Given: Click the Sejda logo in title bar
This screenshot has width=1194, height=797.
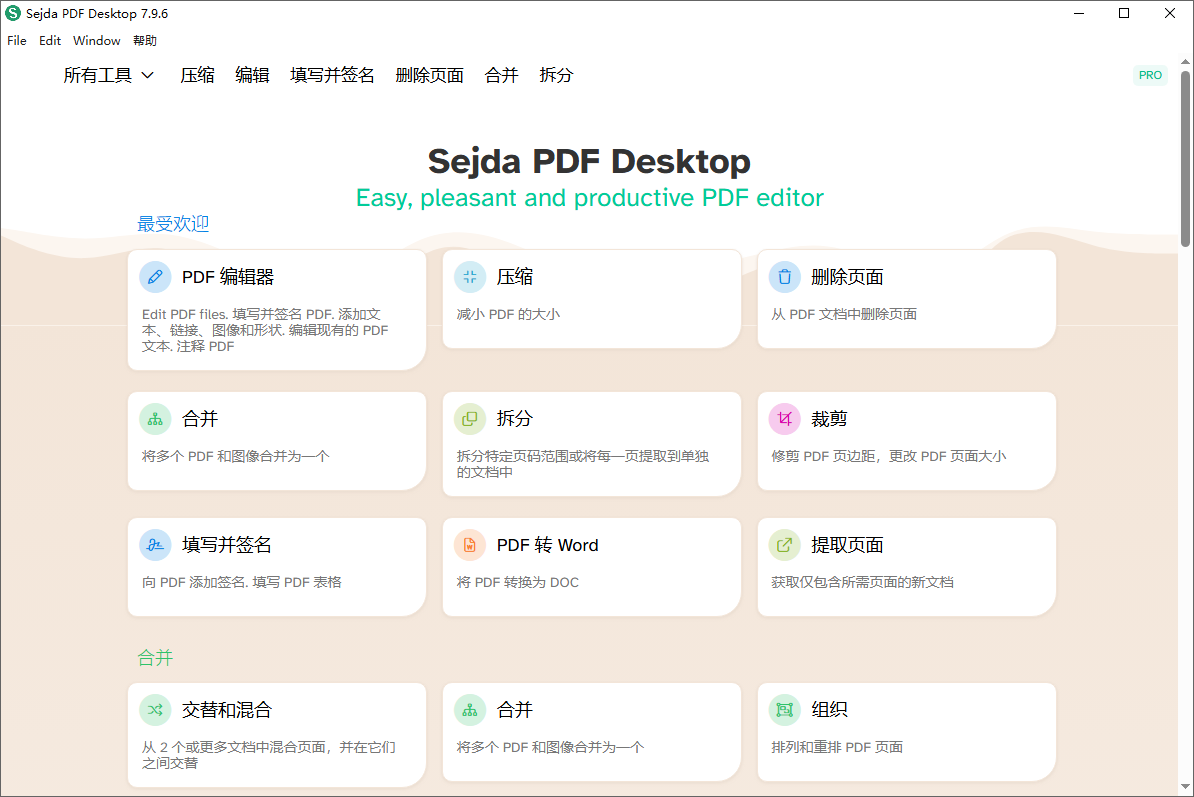Looking at the screenshot, I should coord(13,13).
